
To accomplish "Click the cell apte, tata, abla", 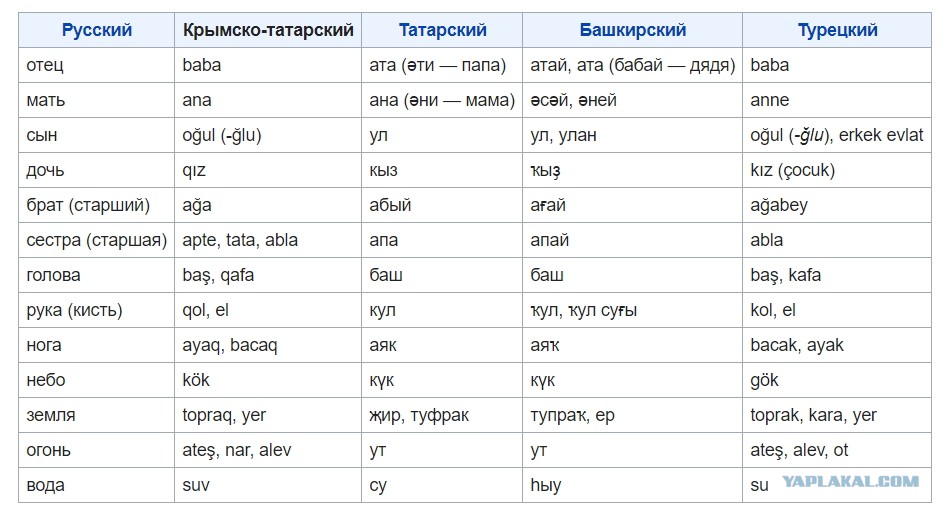I will 268,240.
